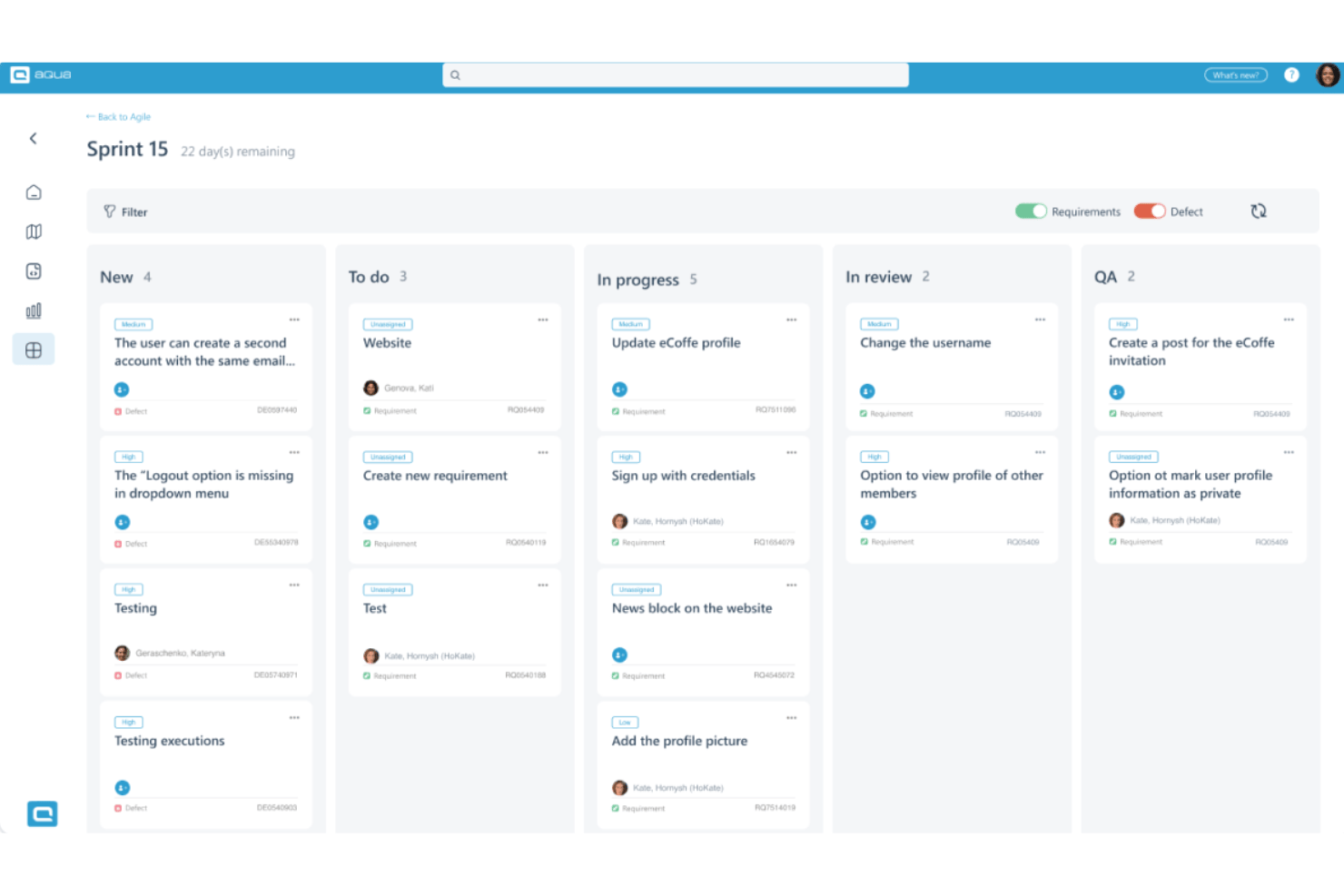The image size is (1344, 896).
Task: Click Genova, Kati assignee avatar on Website card
Action: click(371, 389)
